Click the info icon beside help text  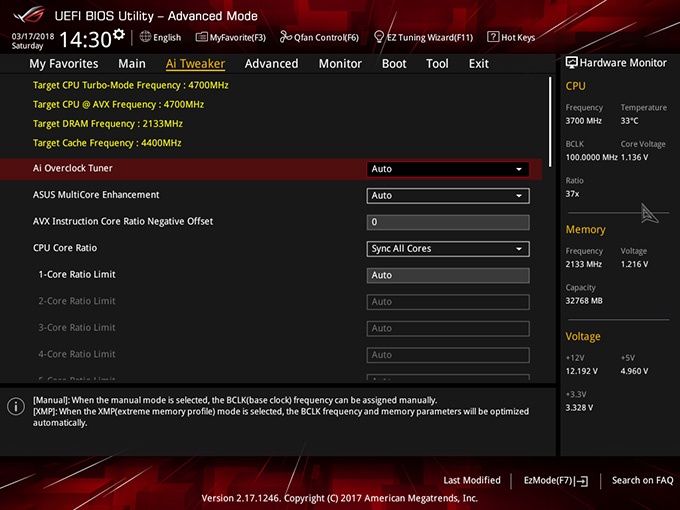coord(16,407)
